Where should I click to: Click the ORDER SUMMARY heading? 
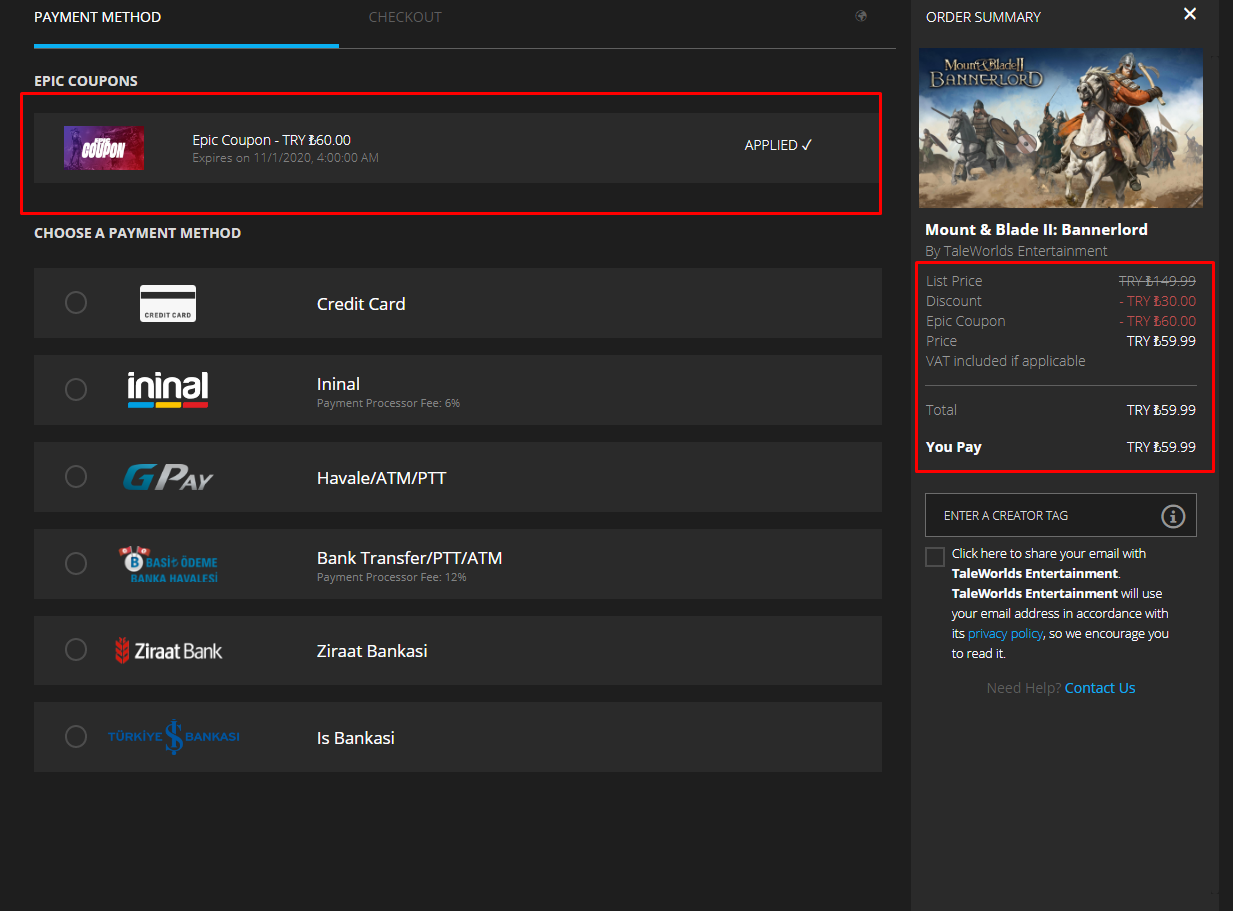click(983, 17)
